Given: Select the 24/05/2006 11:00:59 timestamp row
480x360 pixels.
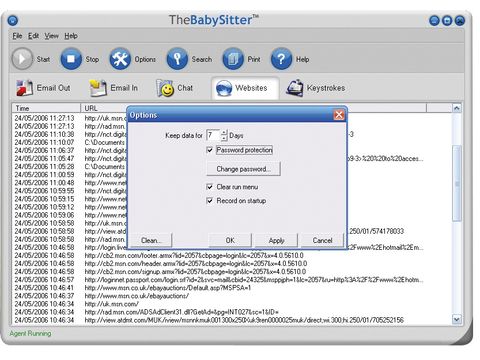Looking at the screenshot, I should (44, 175).
